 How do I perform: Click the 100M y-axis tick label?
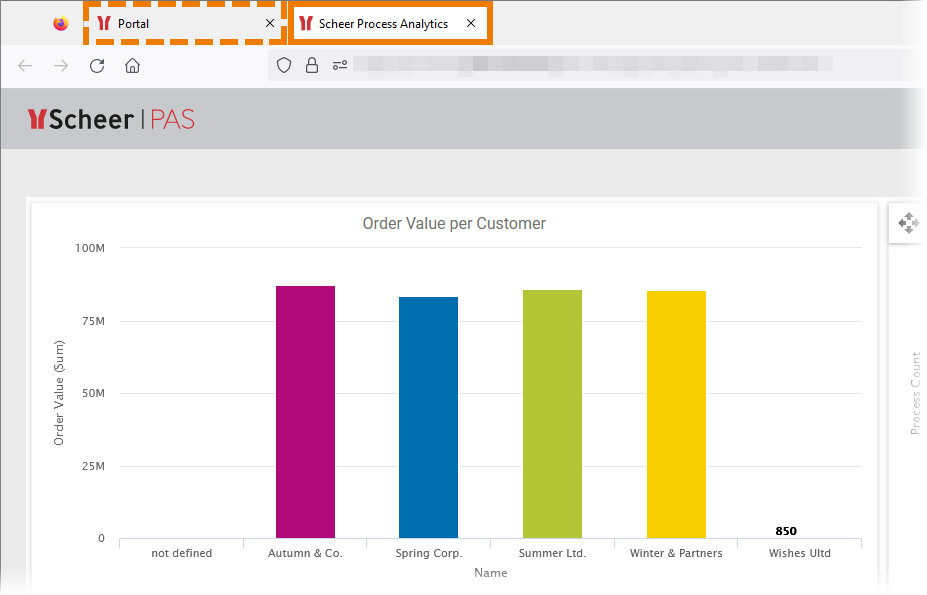pyautogui.click(x=90, y=248)
